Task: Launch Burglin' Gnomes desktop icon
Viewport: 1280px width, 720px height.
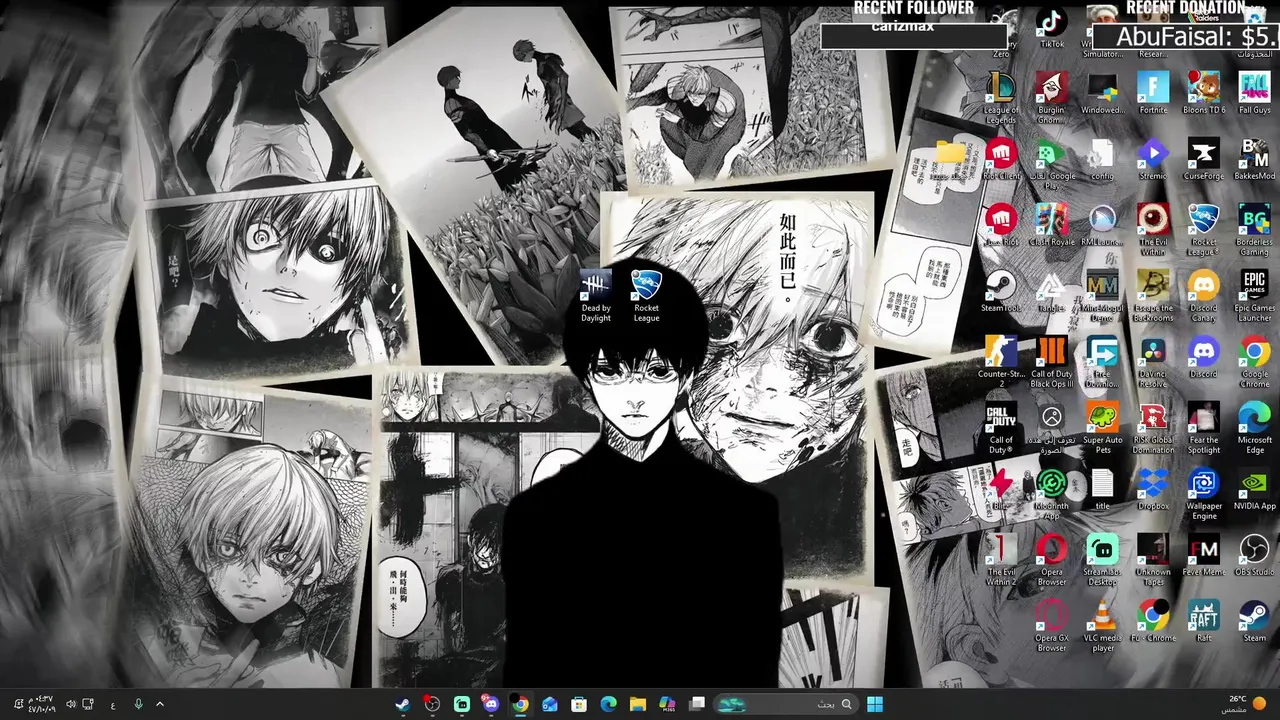Action: point(1052,98)
